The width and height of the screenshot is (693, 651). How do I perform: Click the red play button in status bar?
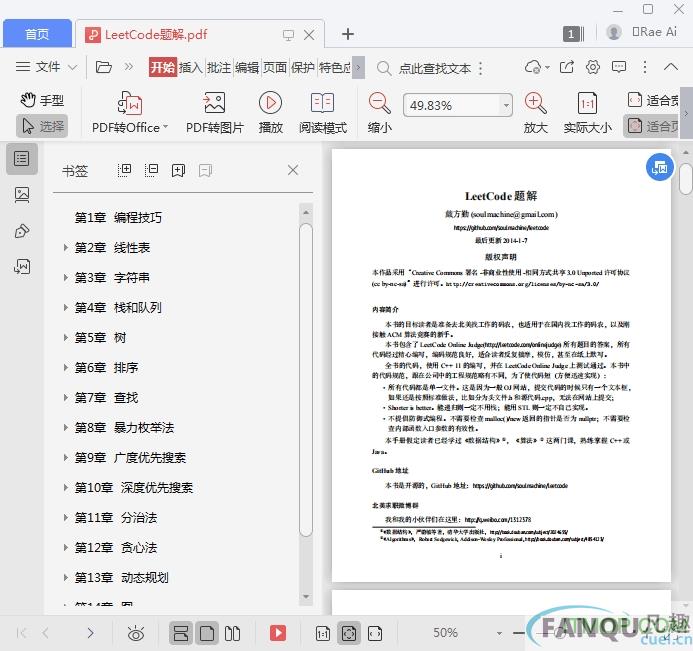[278, 633]
